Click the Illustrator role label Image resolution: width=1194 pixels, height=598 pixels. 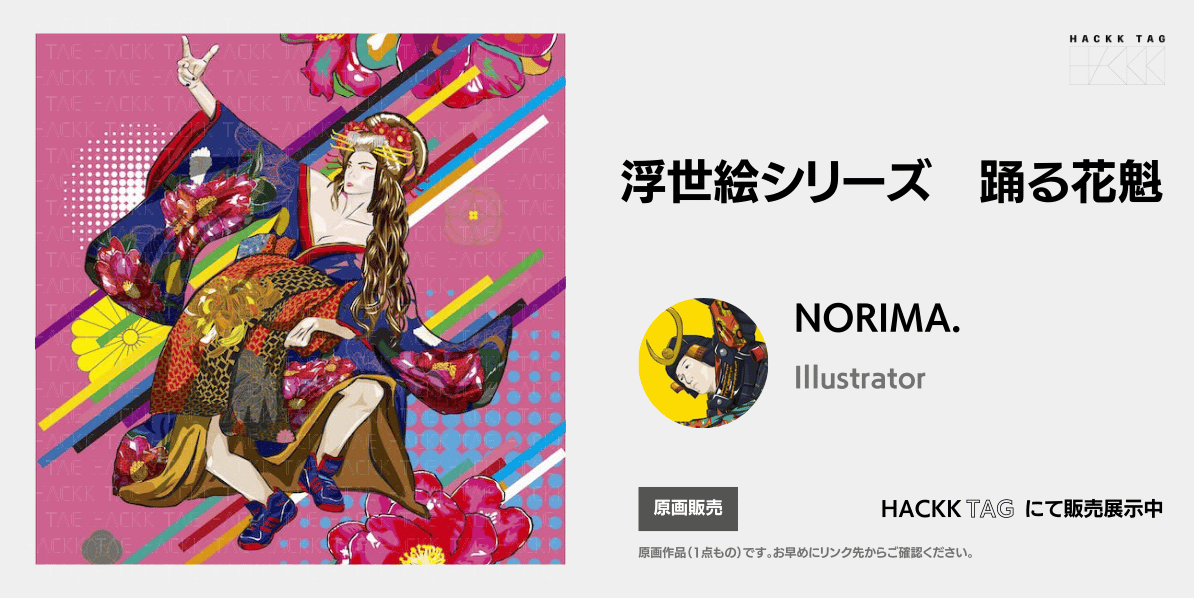click(x=860, y=378)
